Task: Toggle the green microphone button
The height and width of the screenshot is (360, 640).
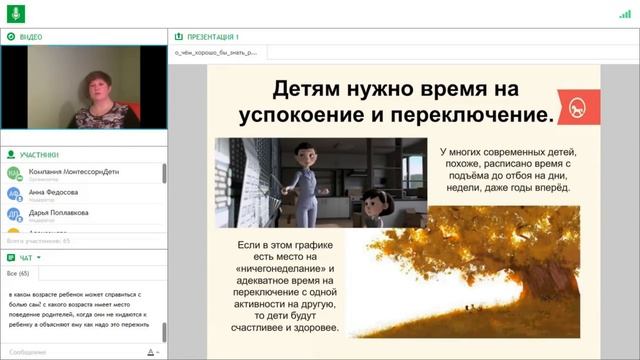Action: (16, 14)
